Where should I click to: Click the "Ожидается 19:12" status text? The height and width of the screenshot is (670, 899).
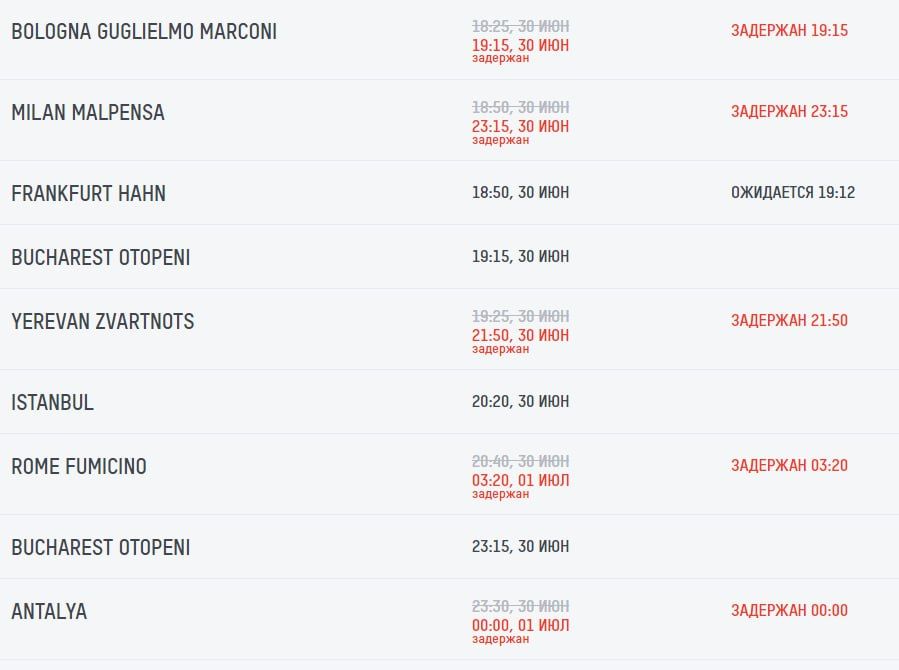[x=793, y=193]
